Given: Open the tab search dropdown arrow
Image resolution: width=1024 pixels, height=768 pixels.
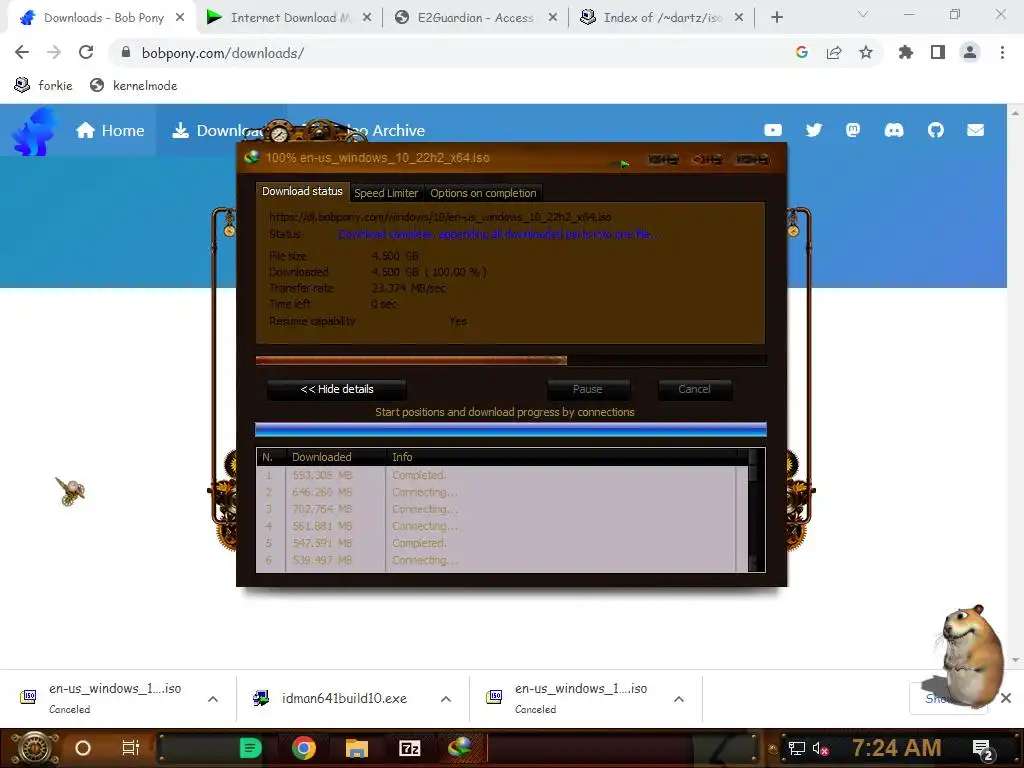Looking at the screenshot, I should [863, 14].
